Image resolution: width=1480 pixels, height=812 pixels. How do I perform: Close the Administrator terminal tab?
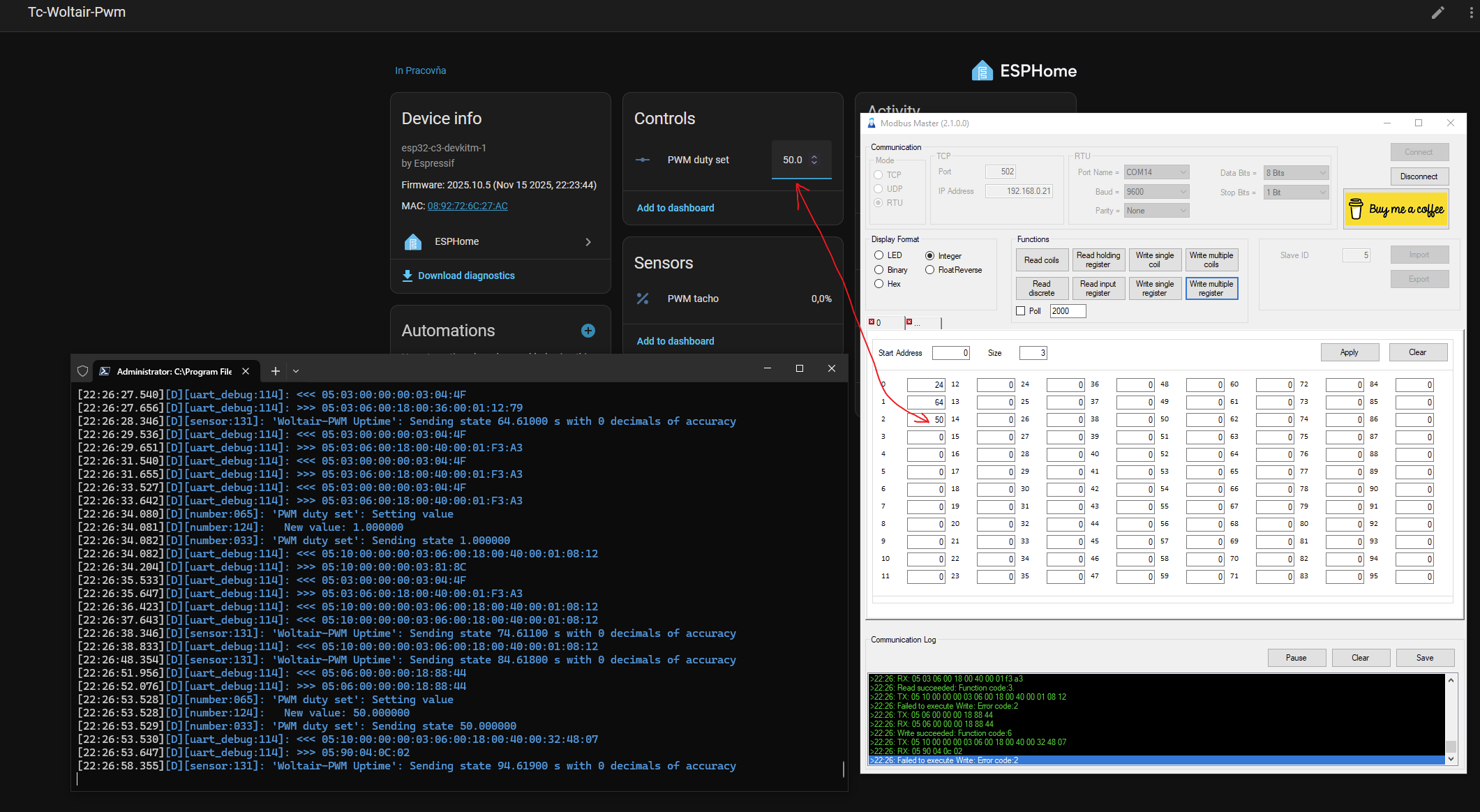pyautogui.click(x=246, y=371)
